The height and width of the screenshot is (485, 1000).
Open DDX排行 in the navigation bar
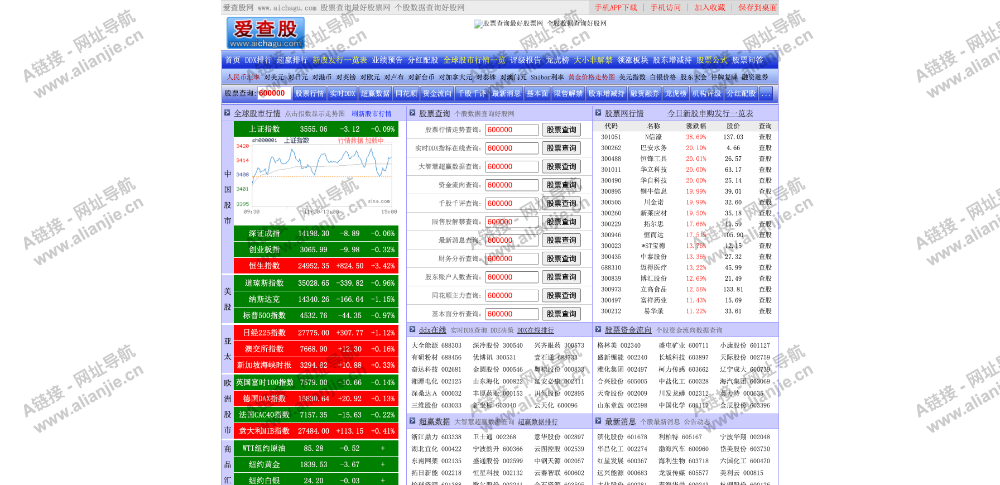point(258,60)
